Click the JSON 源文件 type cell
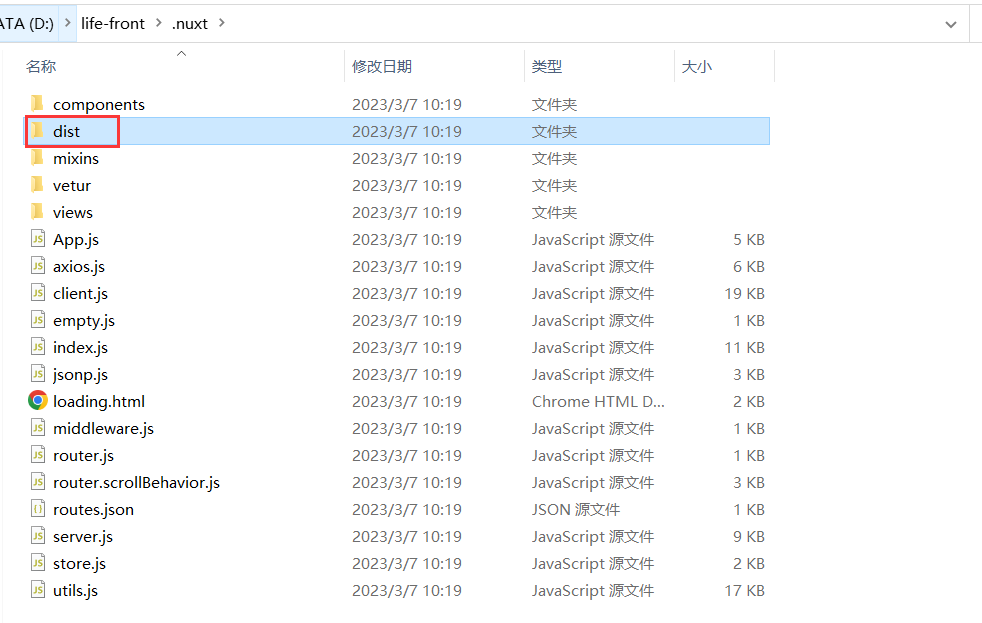 [x=576, y=510]
